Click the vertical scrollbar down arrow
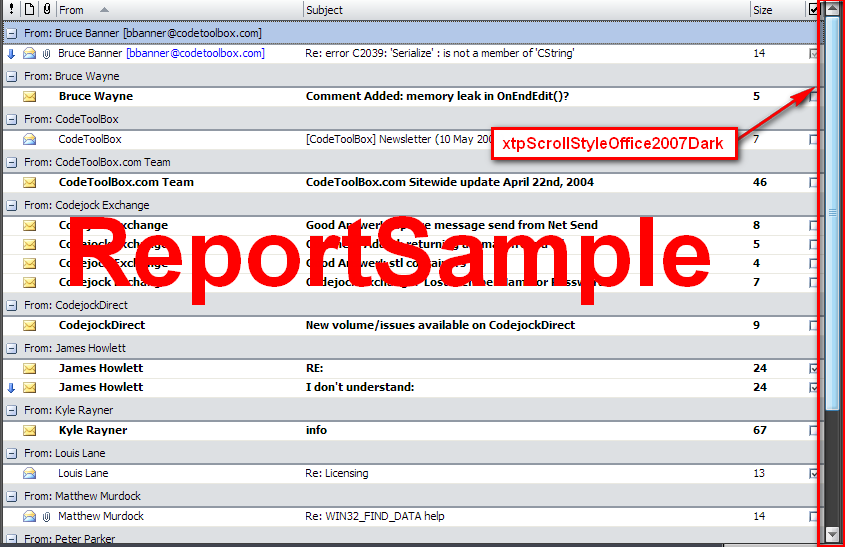Screen dimensions: 845x547 coord(832,535)
